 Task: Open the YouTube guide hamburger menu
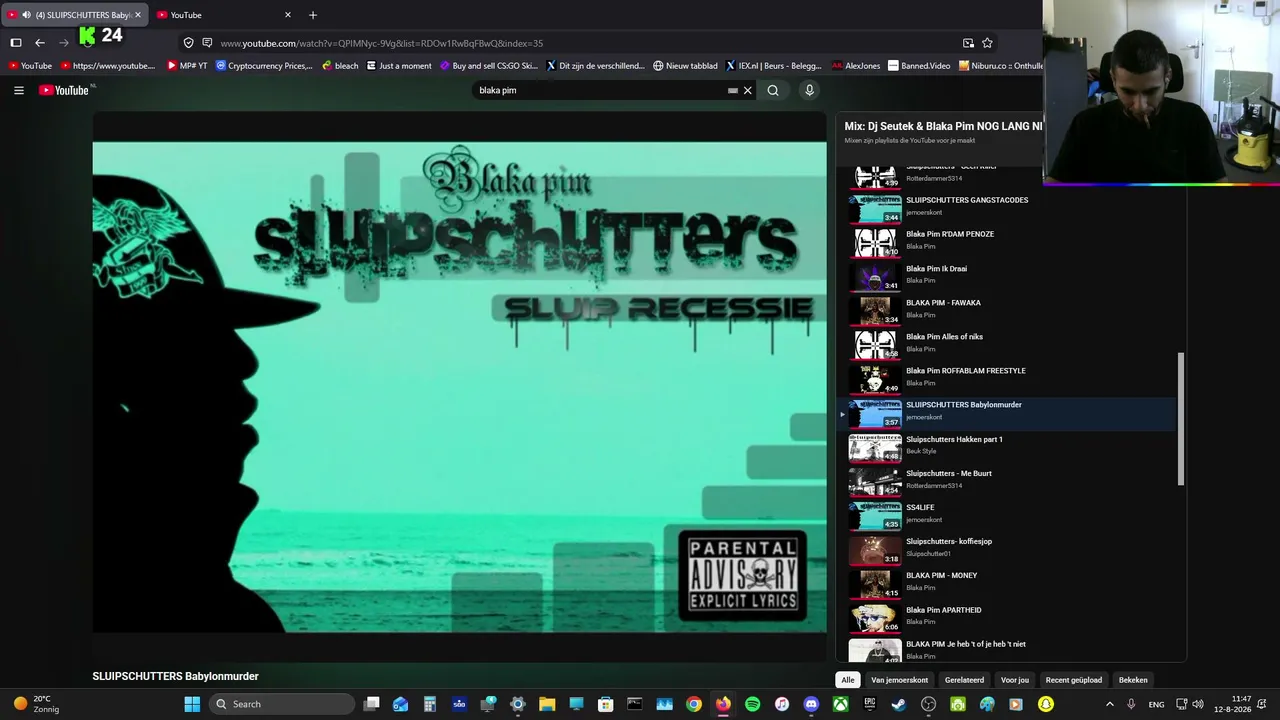coord(19,90)
